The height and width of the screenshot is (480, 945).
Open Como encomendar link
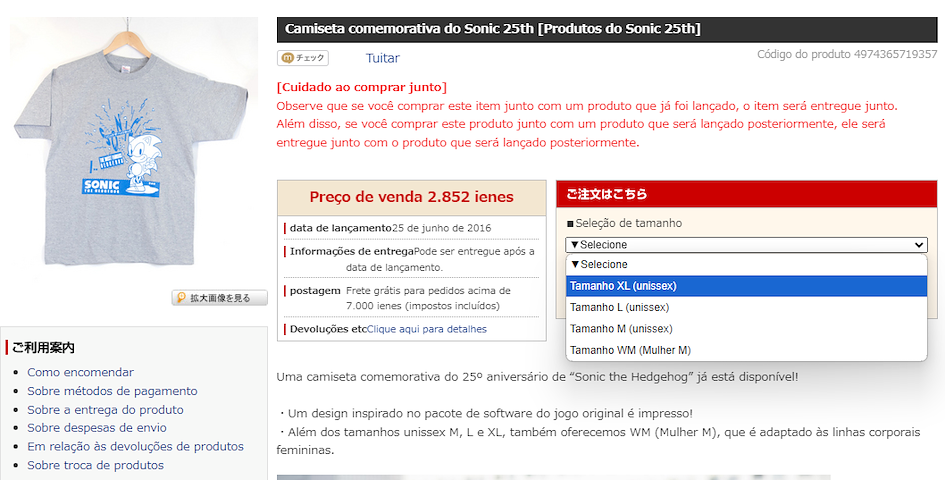coord(80,372)
